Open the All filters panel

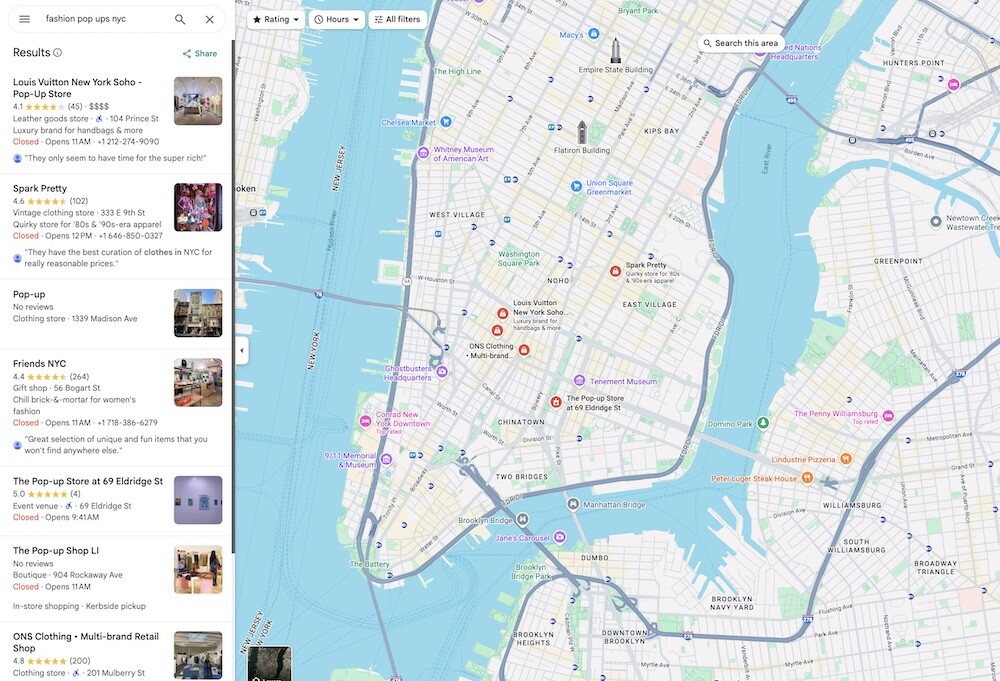[x=397, y=18]
